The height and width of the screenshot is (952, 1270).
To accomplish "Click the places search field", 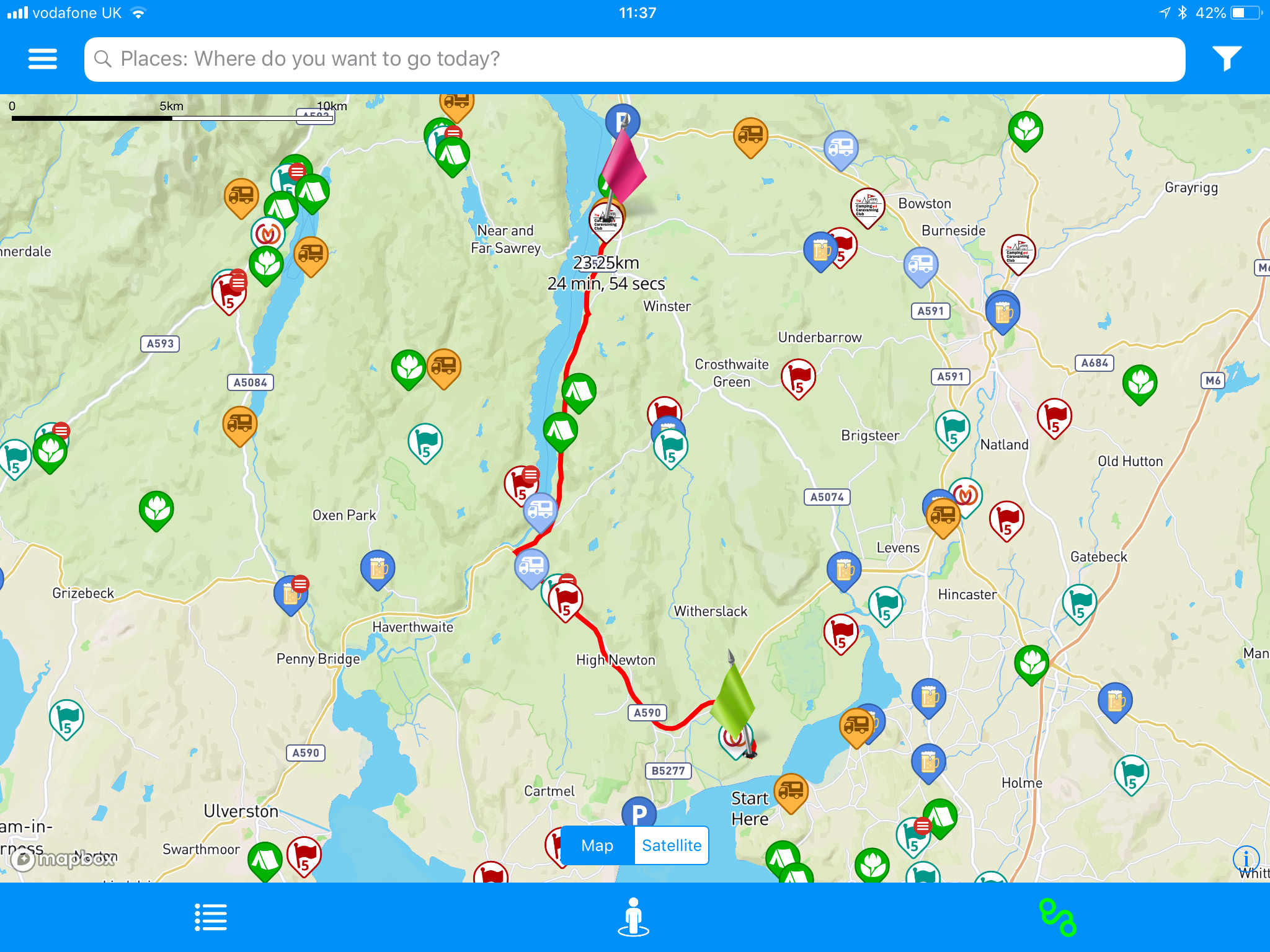I will [x=633, y=59].
